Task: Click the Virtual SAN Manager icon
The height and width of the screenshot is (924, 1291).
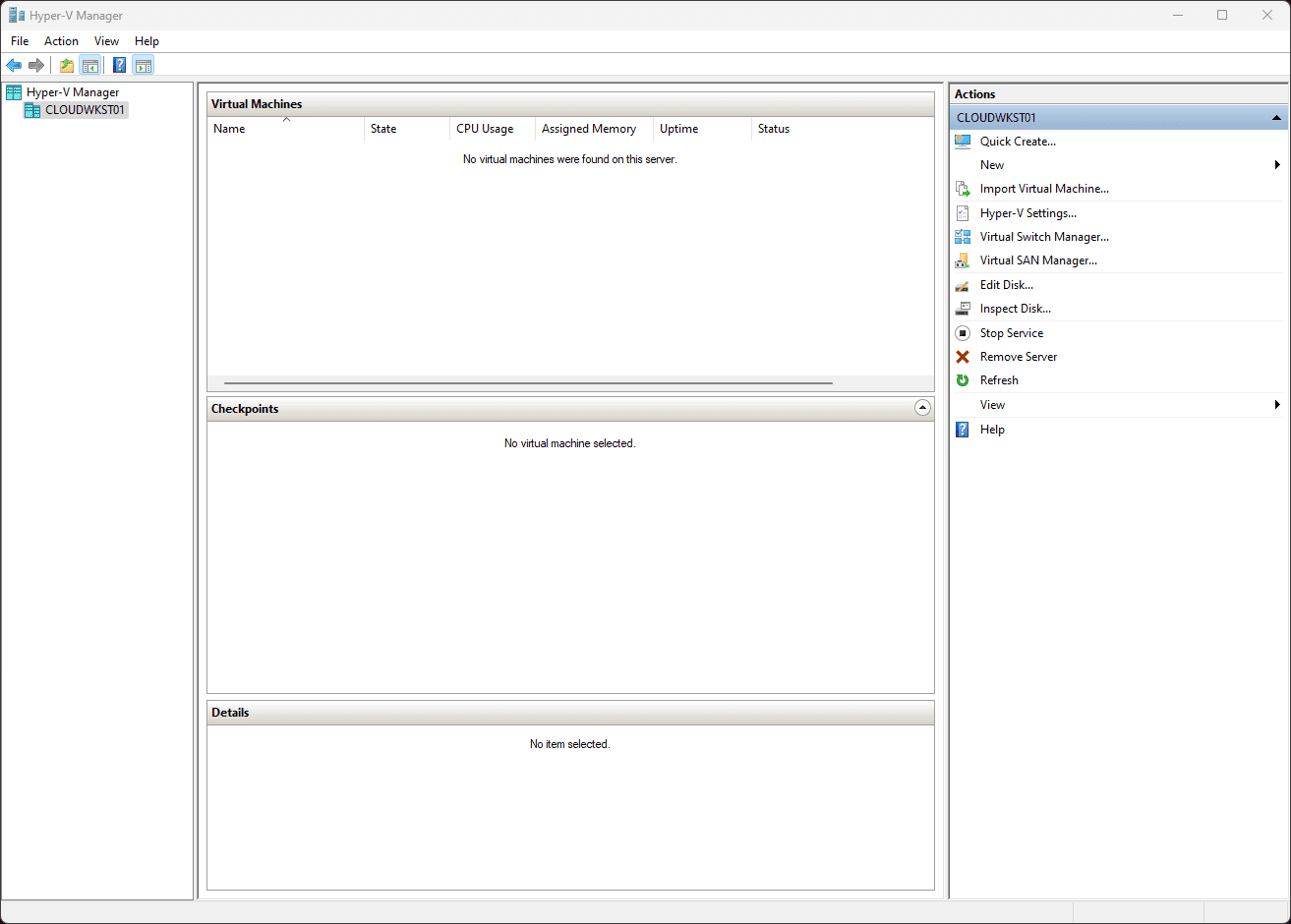Action: (x=963, y=260)
